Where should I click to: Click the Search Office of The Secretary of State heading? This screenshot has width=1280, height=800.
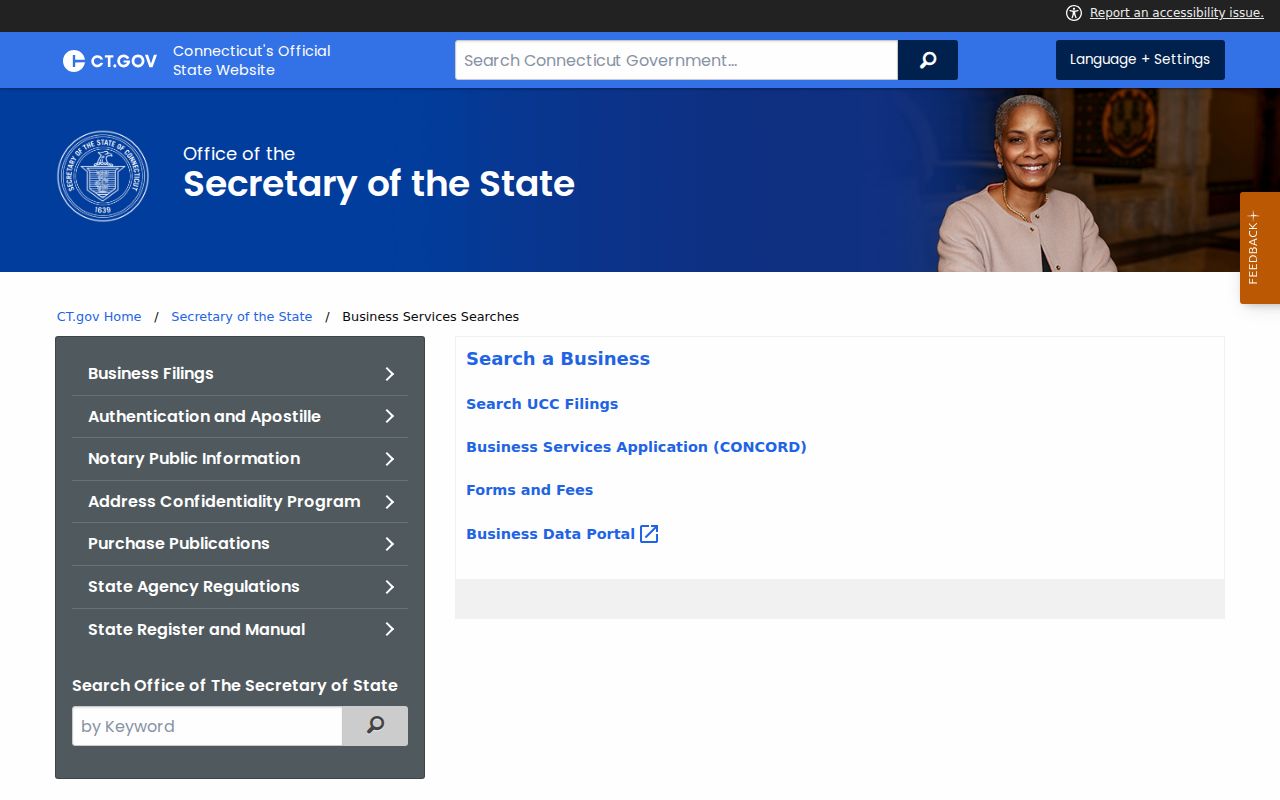235,685
